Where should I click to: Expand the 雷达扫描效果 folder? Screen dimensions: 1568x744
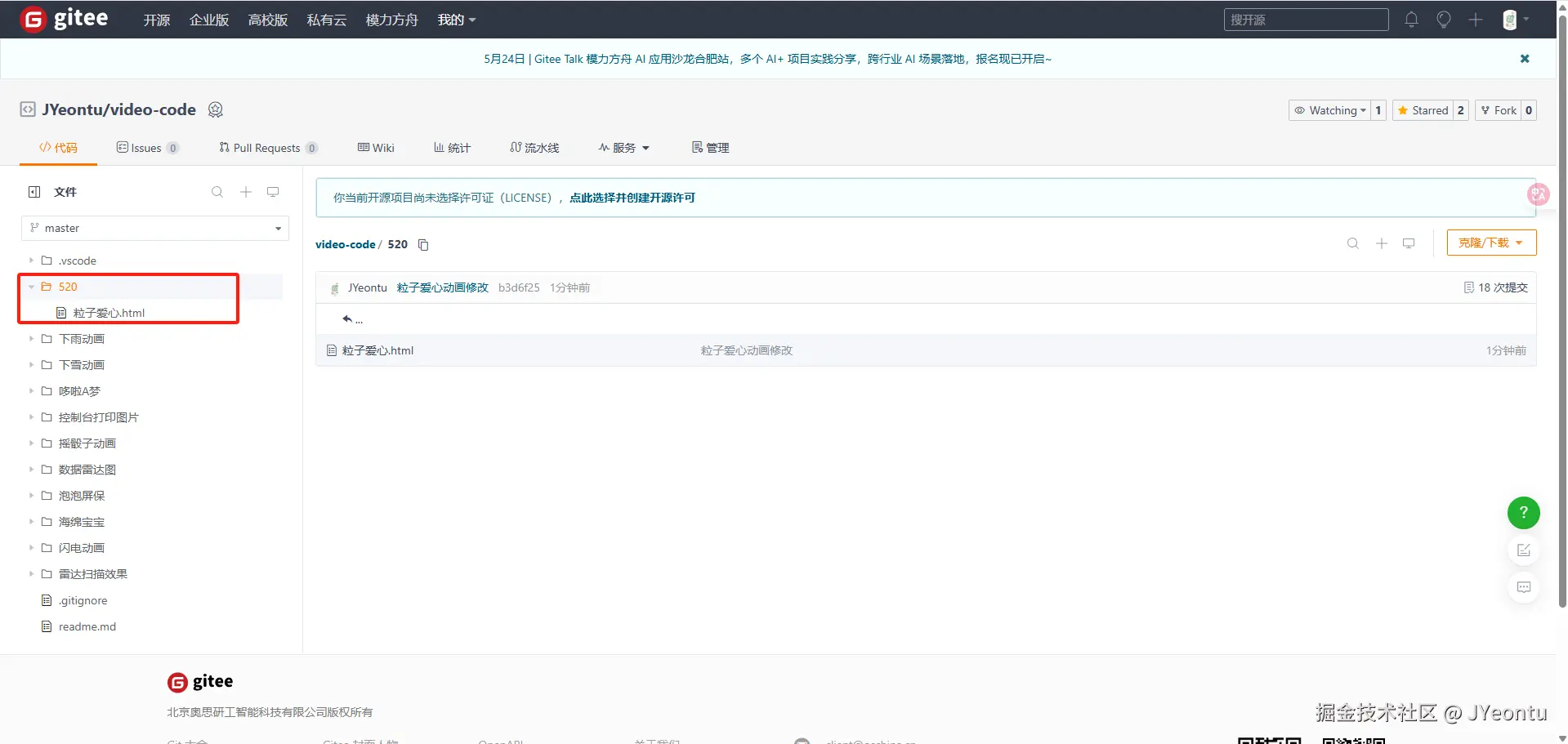point(31,574)
